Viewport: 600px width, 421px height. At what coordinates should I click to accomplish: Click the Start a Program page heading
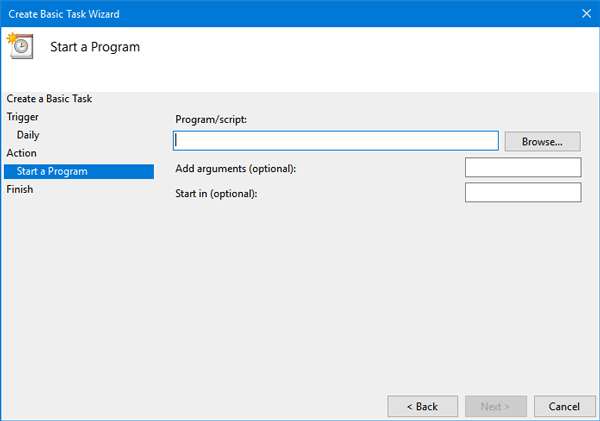click(95, 47)
